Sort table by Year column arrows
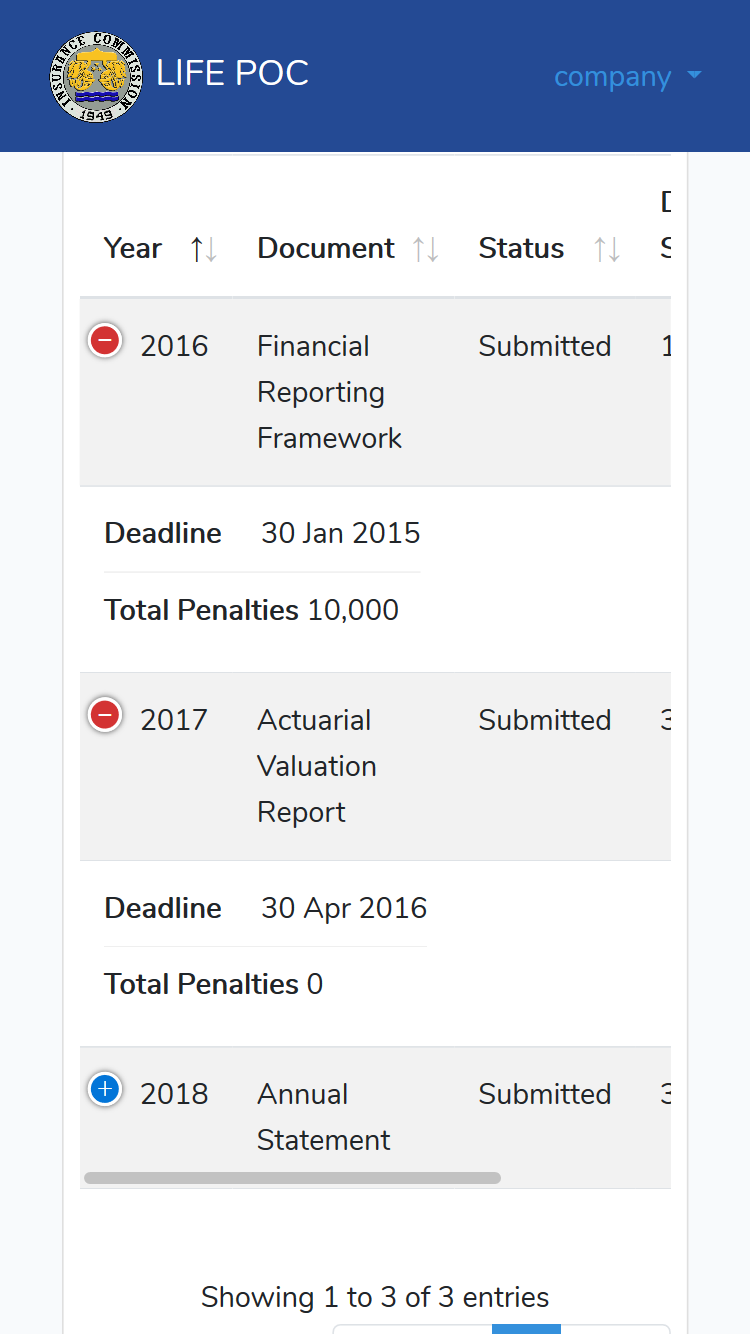Viewport: 750px width, 1334px height. pyautogui.click(x=204, y=249)
